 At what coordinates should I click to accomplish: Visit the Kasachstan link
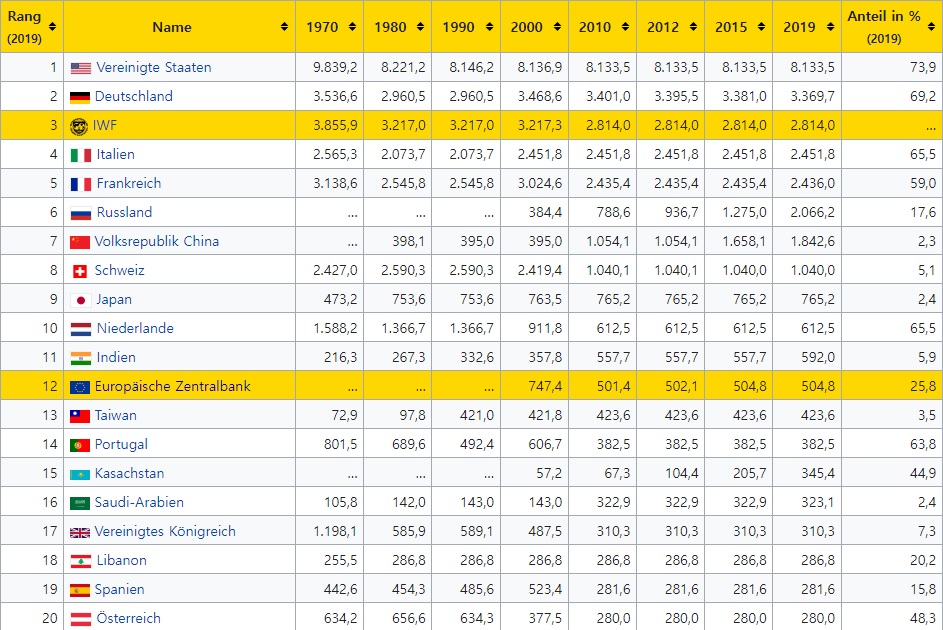click(129, 473)
